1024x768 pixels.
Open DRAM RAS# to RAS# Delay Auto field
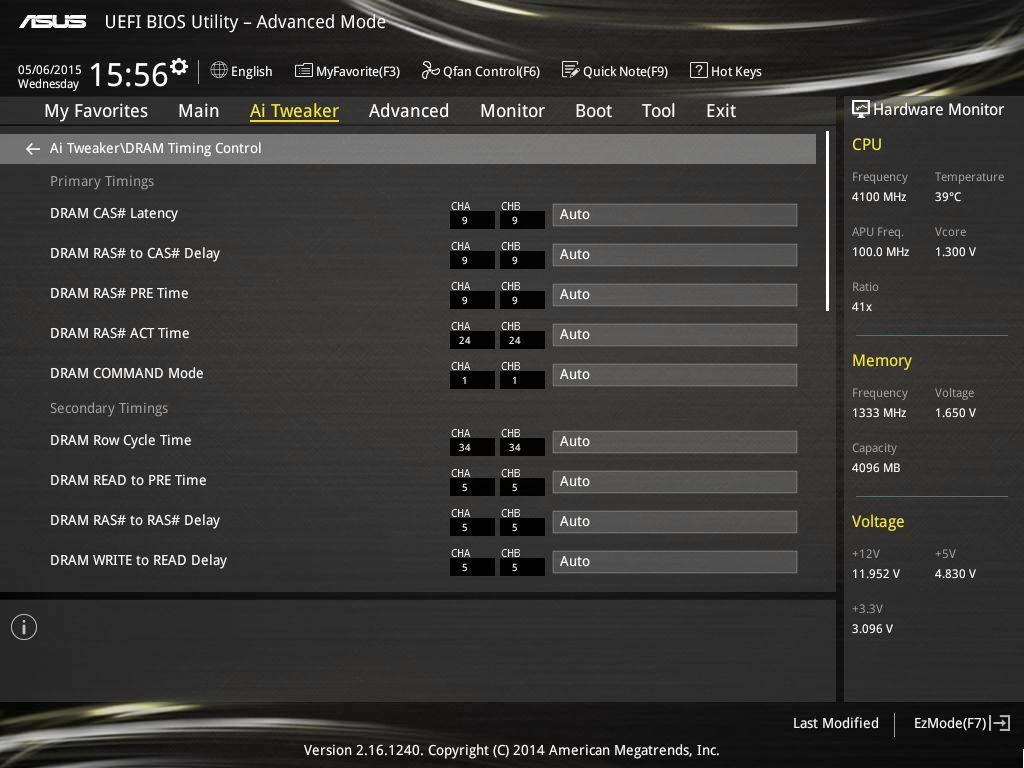[675, 522]
